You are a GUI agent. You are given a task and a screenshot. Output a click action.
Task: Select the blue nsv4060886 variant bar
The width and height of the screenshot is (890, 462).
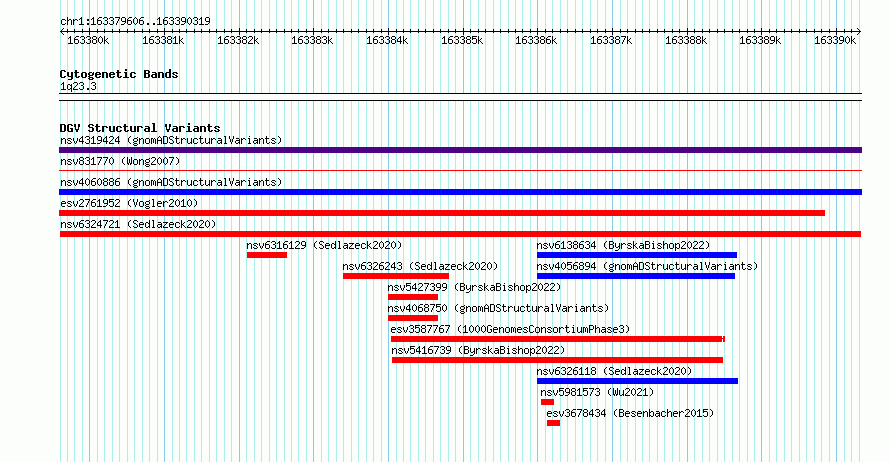click(x=460, y=192)
